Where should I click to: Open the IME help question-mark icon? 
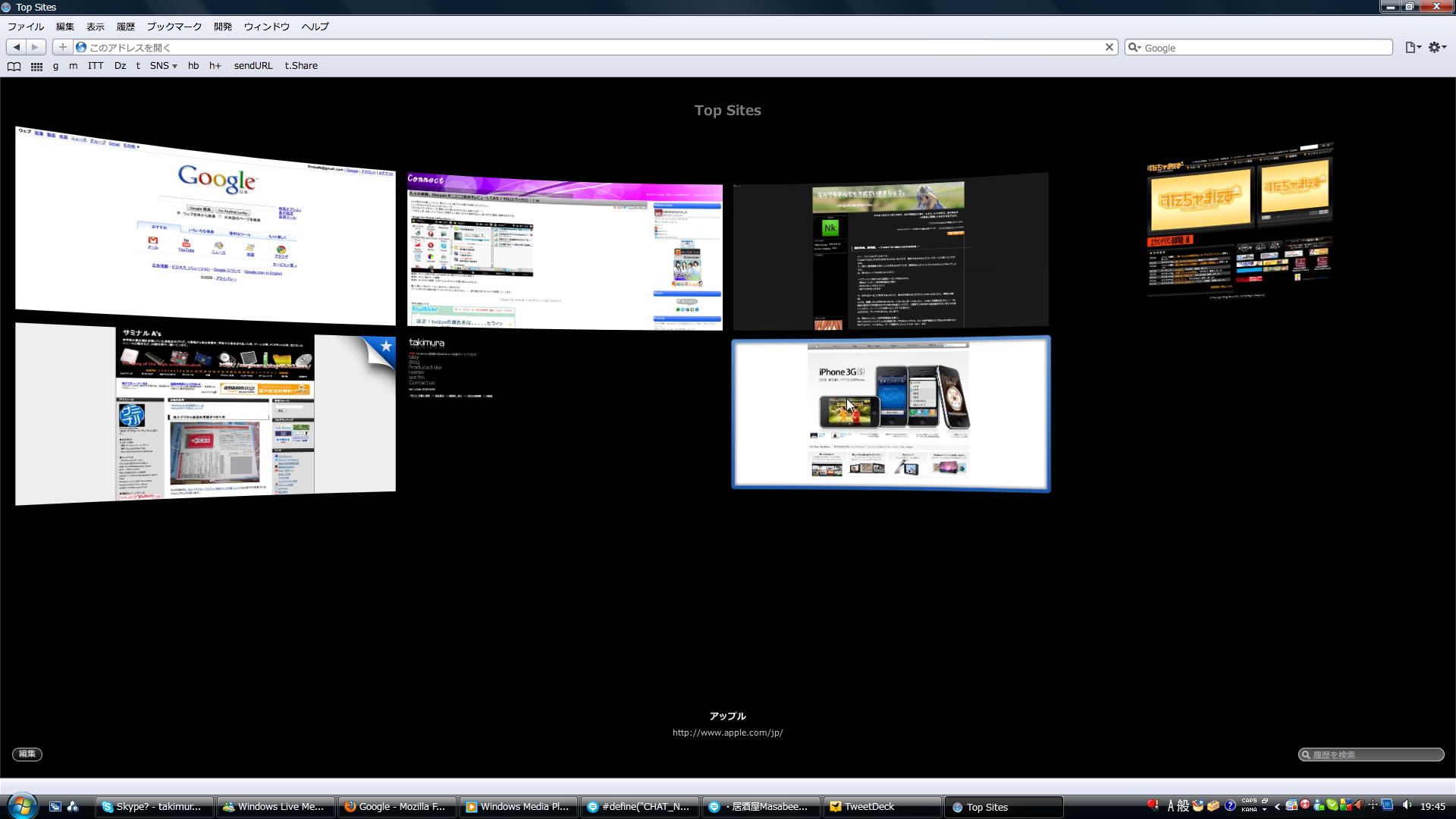click(x=1230, y=806)
